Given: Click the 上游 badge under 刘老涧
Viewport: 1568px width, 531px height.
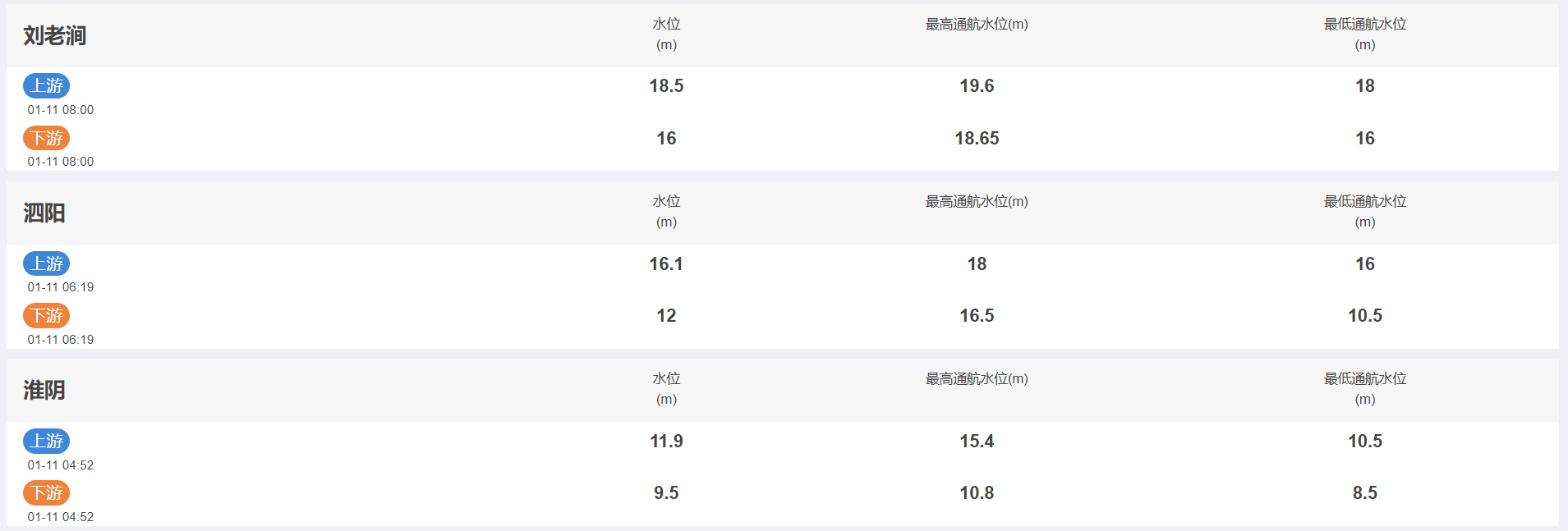Looking at the screenshot, I should point(46,85).
